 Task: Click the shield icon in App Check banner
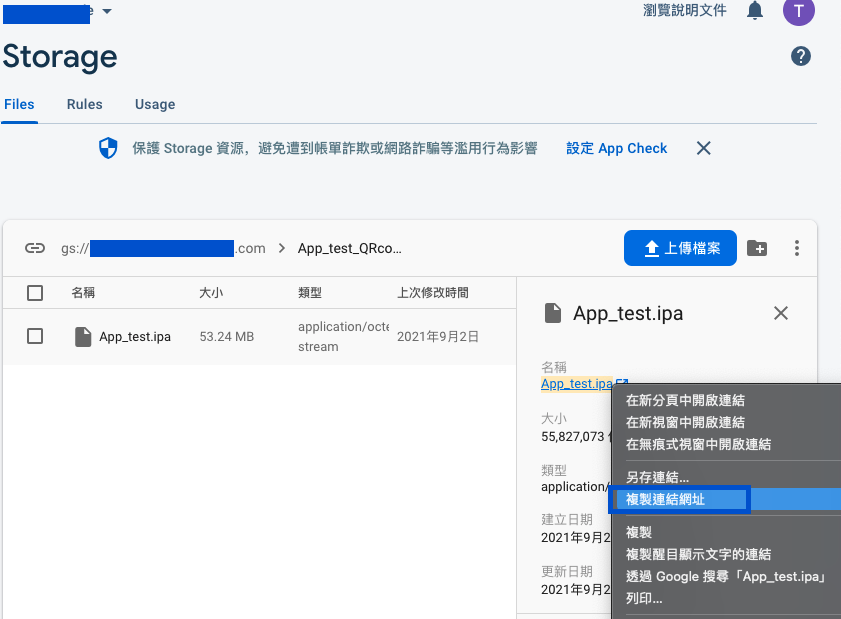pyautogui.click(x=108, y=148)
